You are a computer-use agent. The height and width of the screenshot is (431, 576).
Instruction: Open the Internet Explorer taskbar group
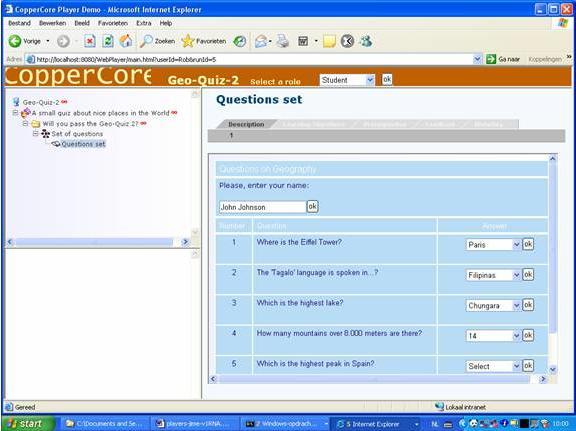(x=376, y=424)
